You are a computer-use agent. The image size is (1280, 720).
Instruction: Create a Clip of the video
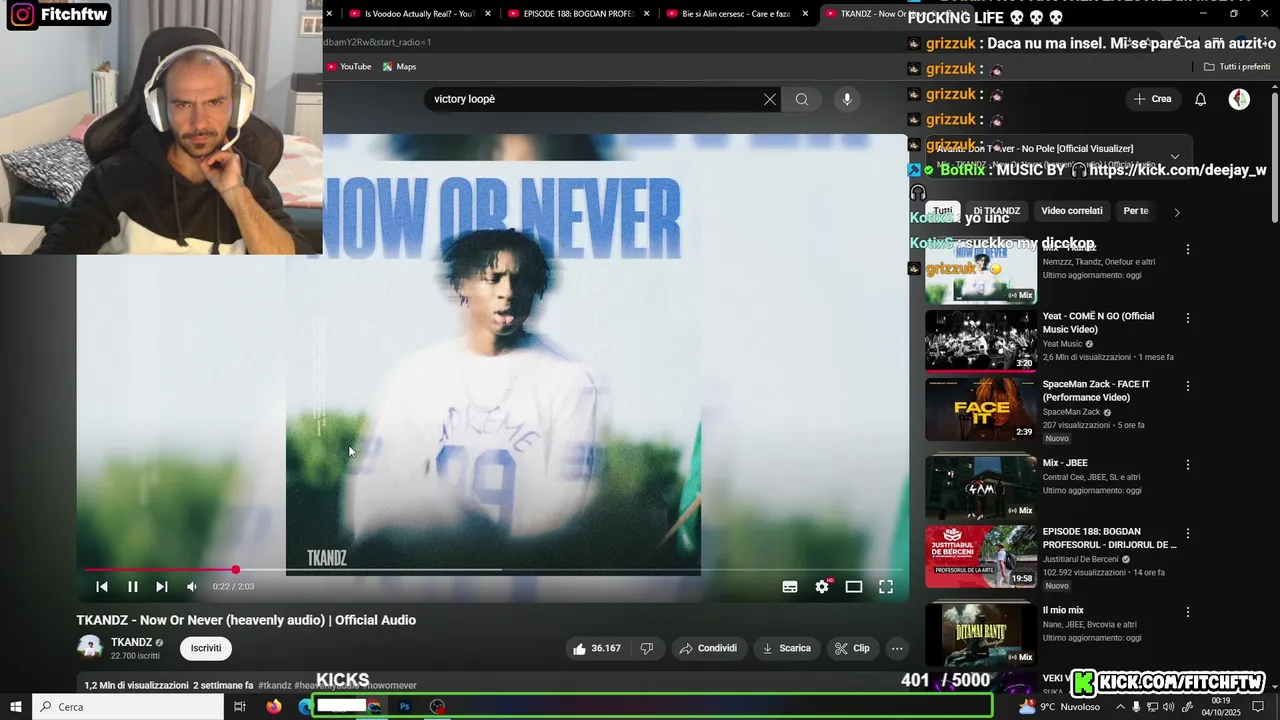(852, 648)
